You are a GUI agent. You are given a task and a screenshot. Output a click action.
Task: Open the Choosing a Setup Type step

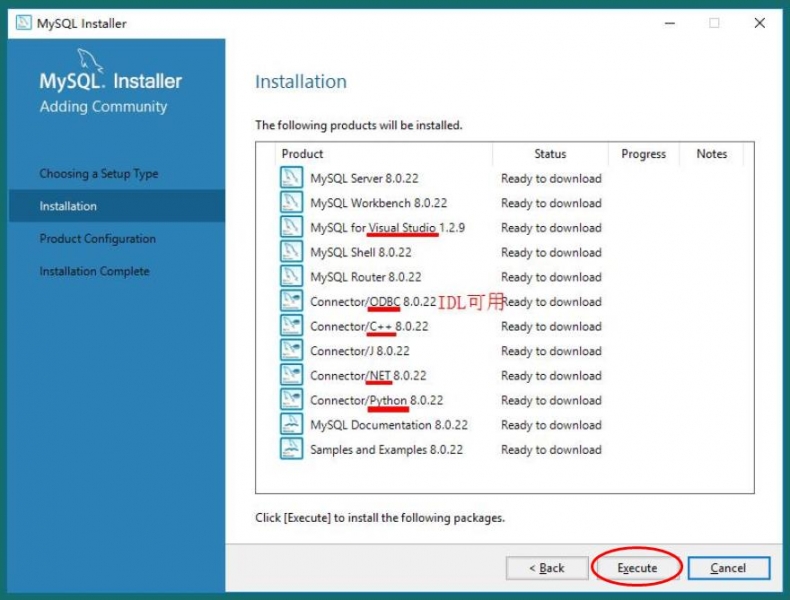99,174
